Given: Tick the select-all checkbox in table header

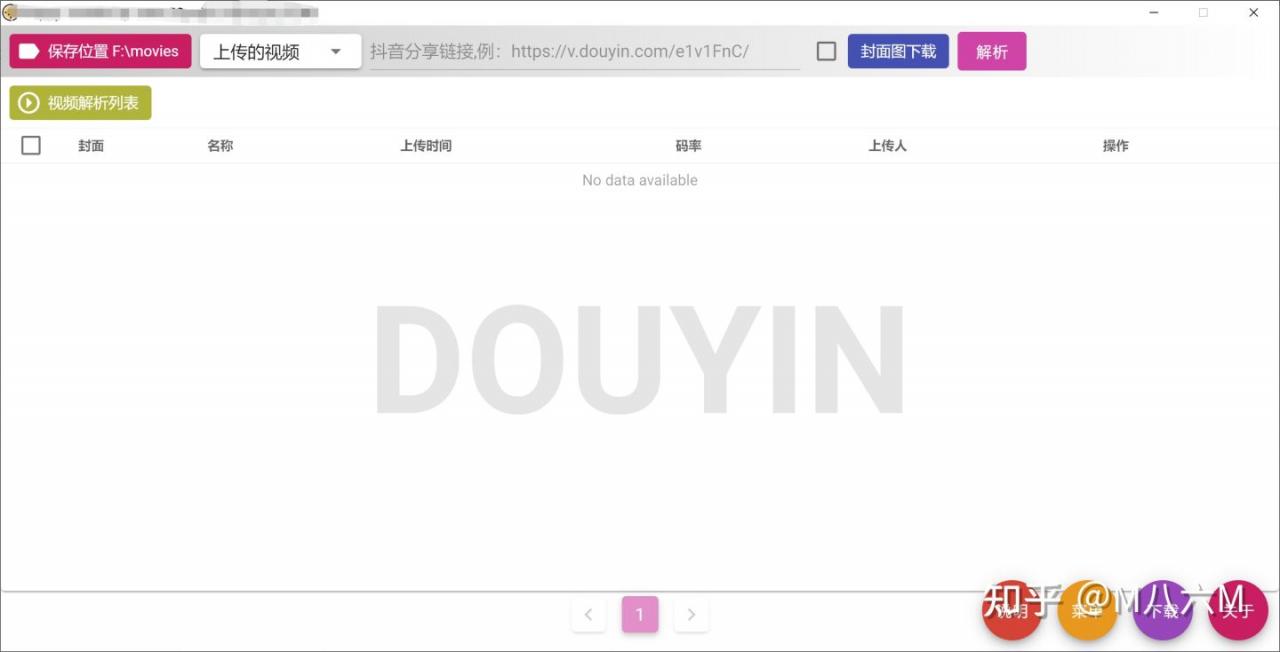Looking at the screenshot, I should click(31, 145).
